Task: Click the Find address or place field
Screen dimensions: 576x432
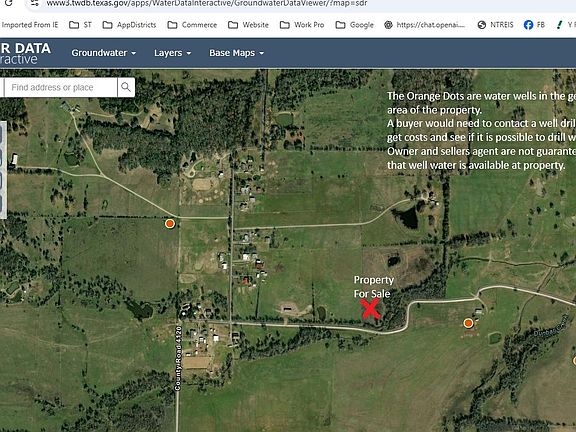Action: coord(61,87)
